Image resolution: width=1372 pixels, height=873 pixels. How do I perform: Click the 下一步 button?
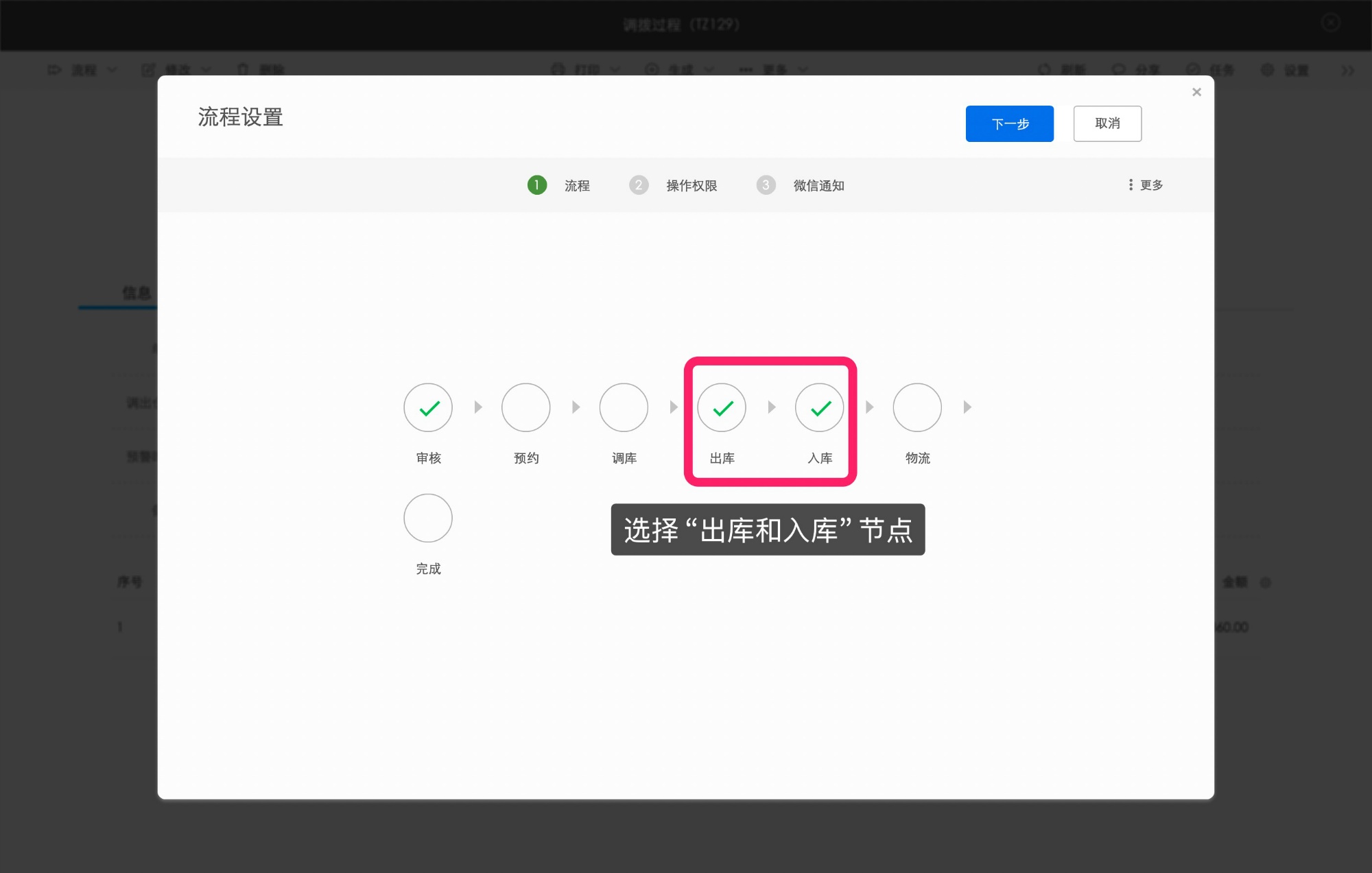1009,123
